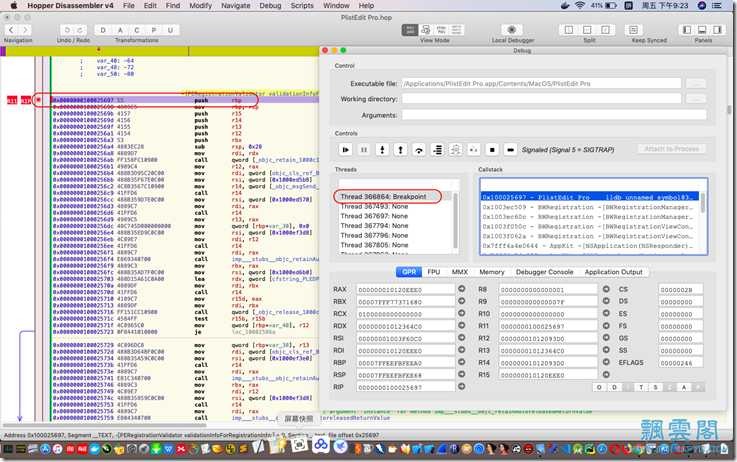The width and height of the screenshot is (737, 462).
Task: Select the middle Split layout icon
Action: [x=587, y=30]
